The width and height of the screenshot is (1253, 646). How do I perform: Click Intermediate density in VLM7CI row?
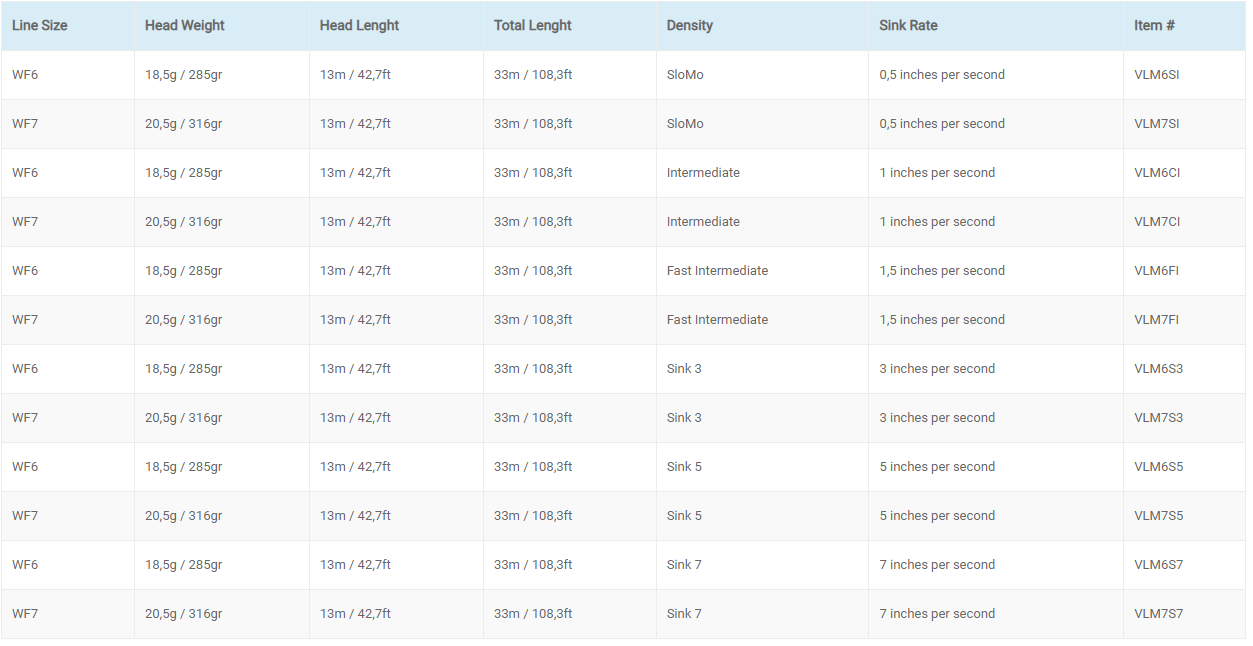click(703, 222)
